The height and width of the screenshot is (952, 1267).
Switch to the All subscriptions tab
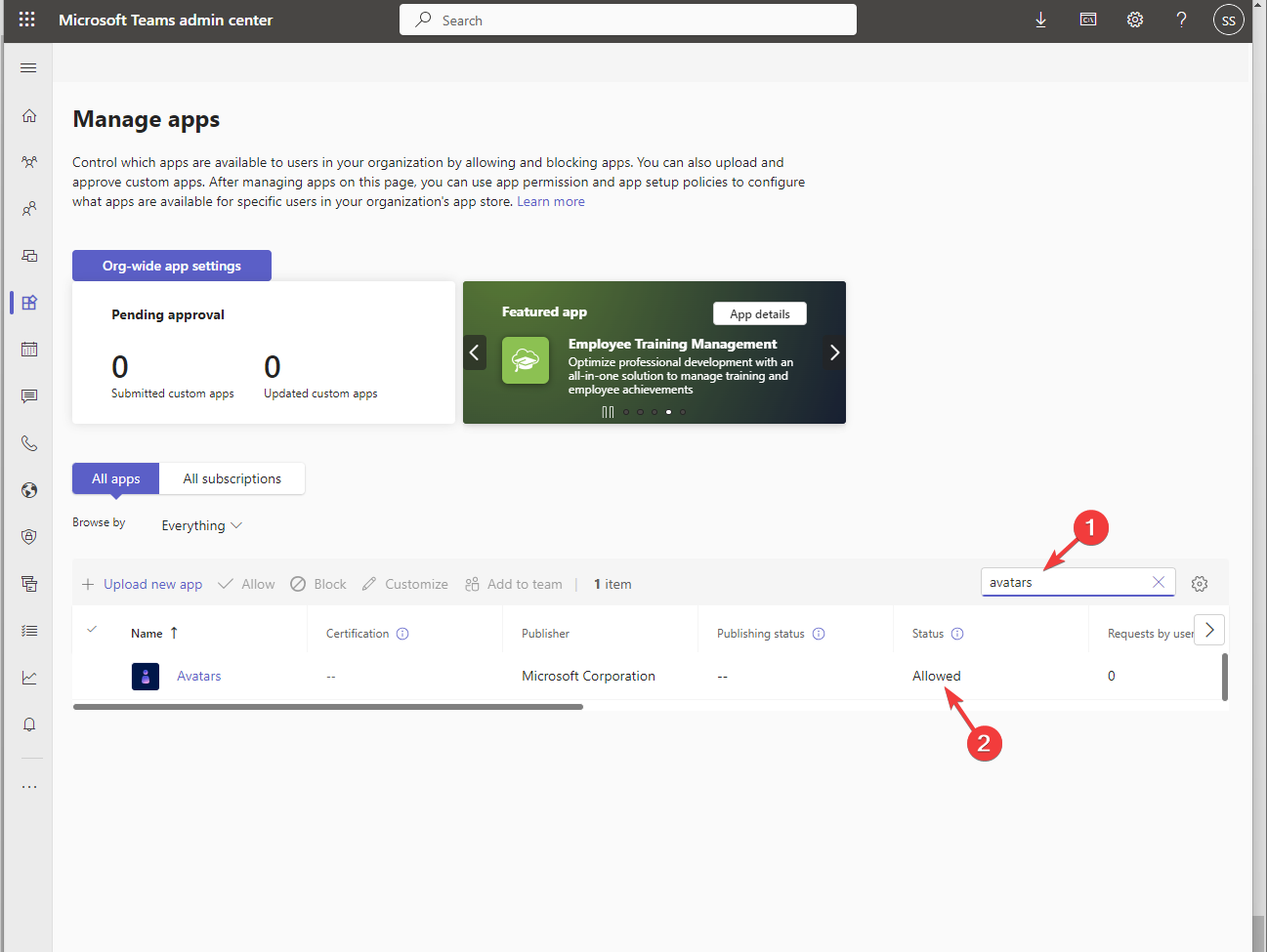point(232,478)
